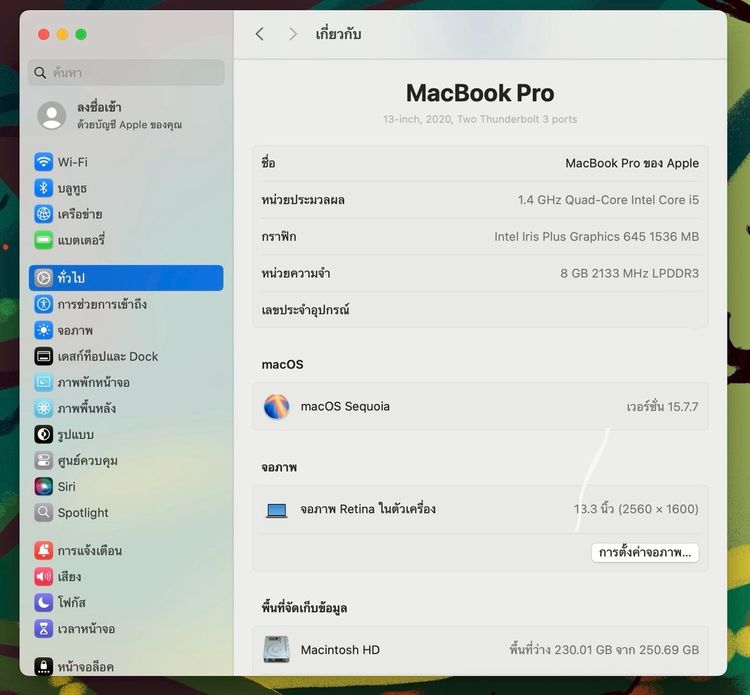750x695 pixels.
Task: Click the MacBook Pro heading
Action: (480, 93)
